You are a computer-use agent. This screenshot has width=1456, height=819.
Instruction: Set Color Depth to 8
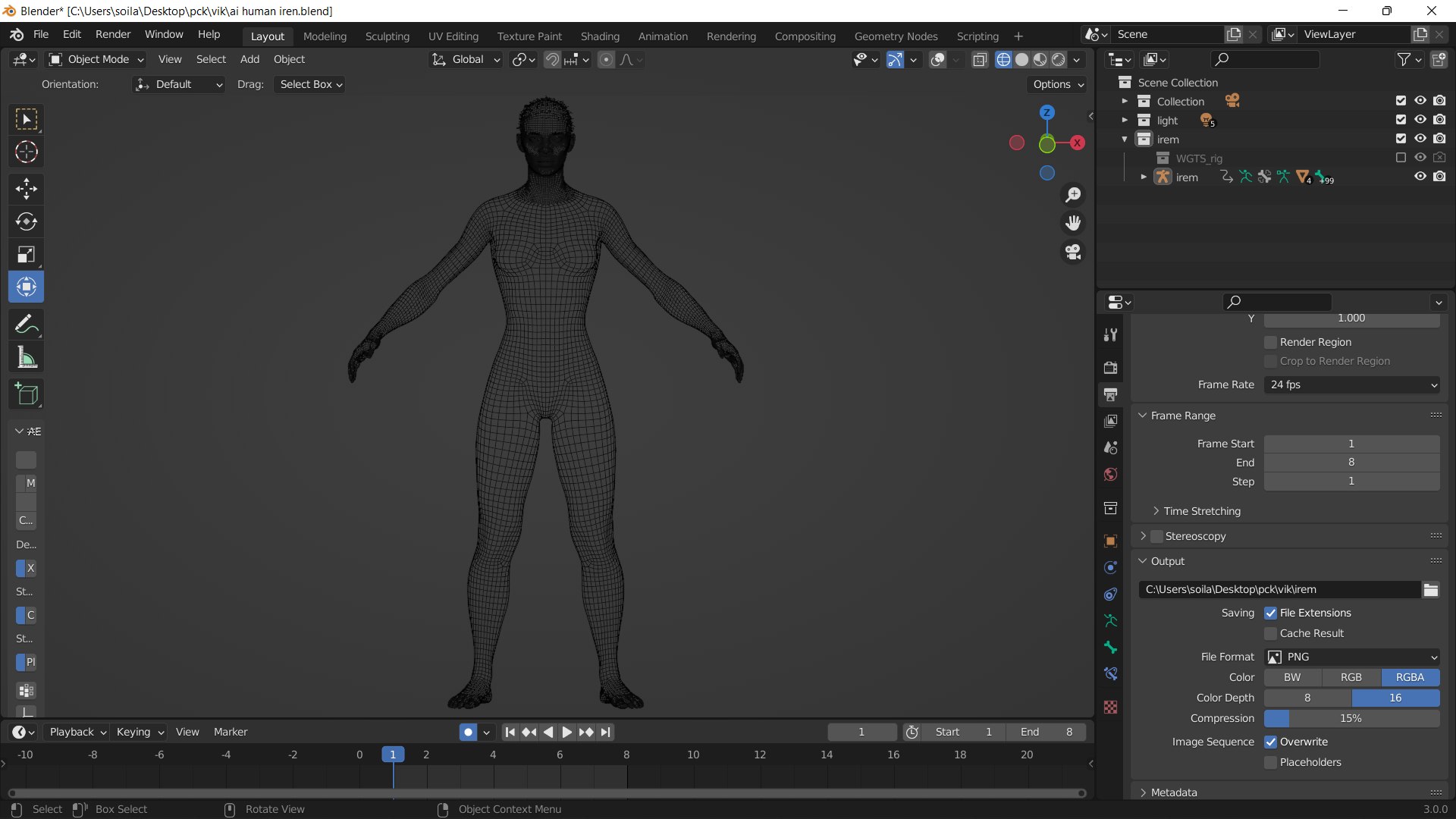click(1307, 698)
